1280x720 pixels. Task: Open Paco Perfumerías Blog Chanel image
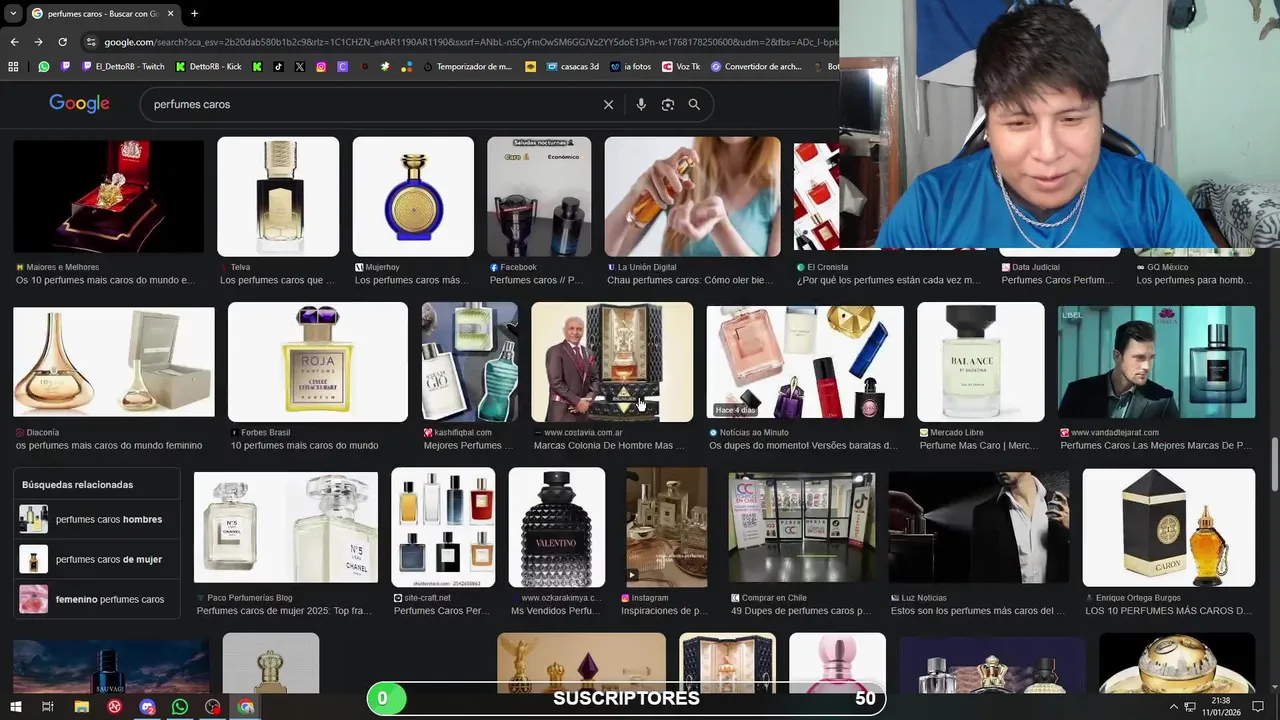pos(286,527)
